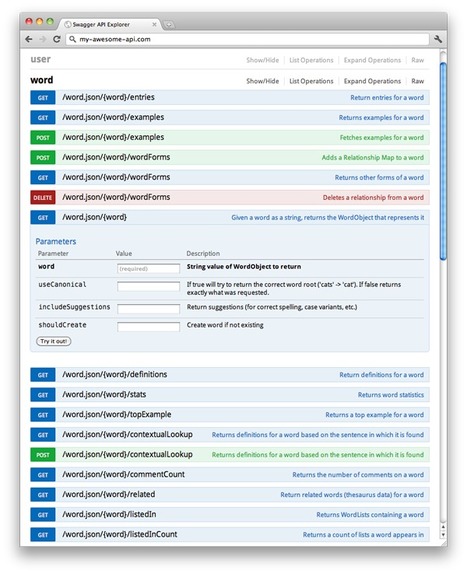
Task: Toggle Show/Hide for the word section
Action: pos(262,81)
